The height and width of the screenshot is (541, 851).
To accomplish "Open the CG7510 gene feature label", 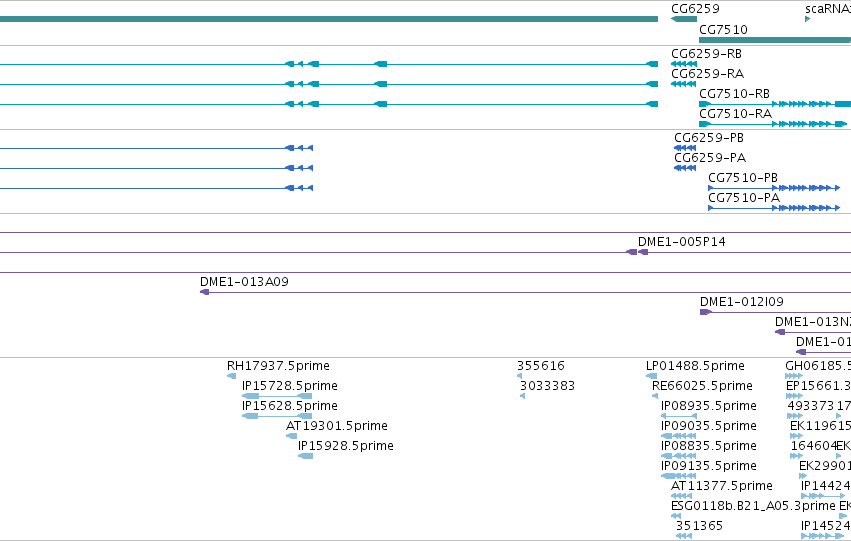I will pos(723,29).
